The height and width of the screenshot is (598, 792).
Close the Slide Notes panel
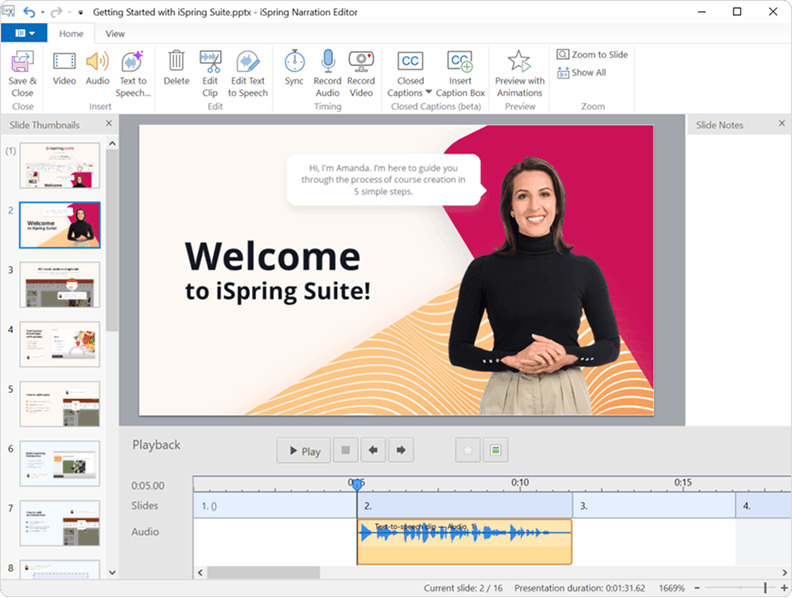[x=781, y=123]
